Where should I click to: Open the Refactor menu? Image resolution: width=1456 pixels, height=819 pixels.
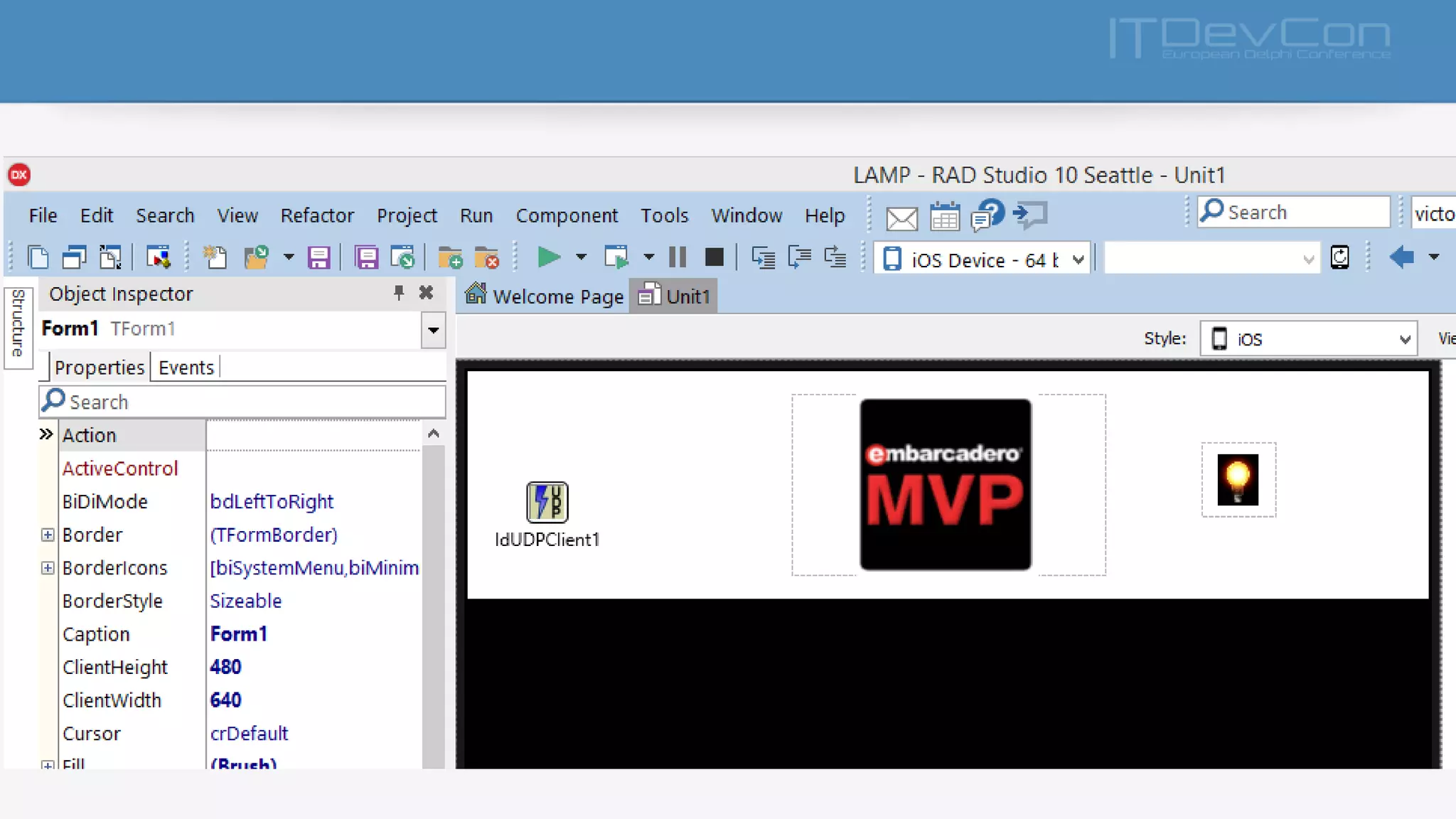[x=317, y=215]
